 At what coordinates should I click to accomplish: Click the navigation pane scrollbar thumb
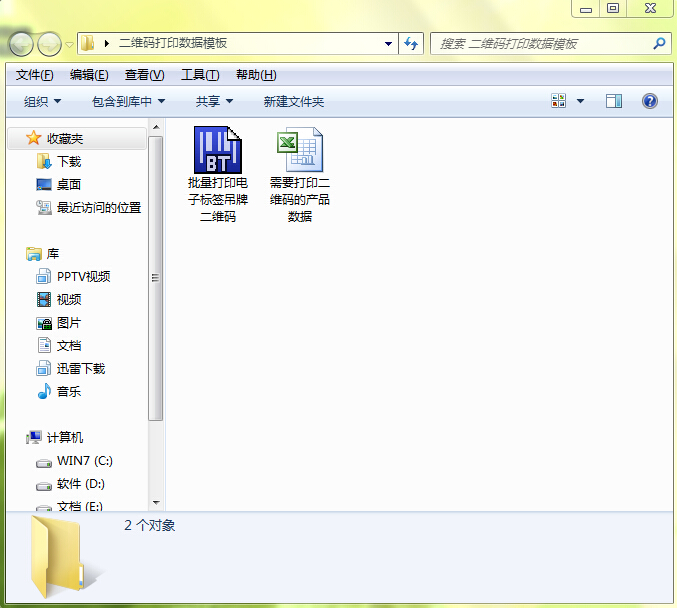point(155,278)
